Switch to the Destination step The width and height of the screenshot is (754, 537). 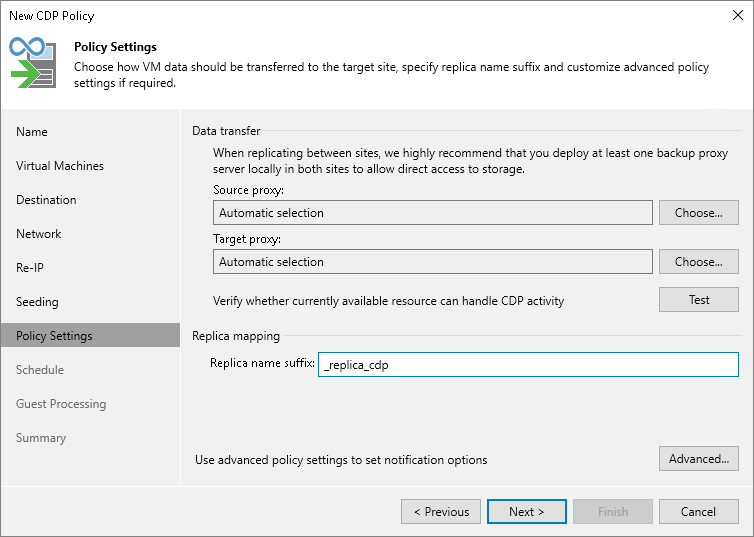coord(46,200)
